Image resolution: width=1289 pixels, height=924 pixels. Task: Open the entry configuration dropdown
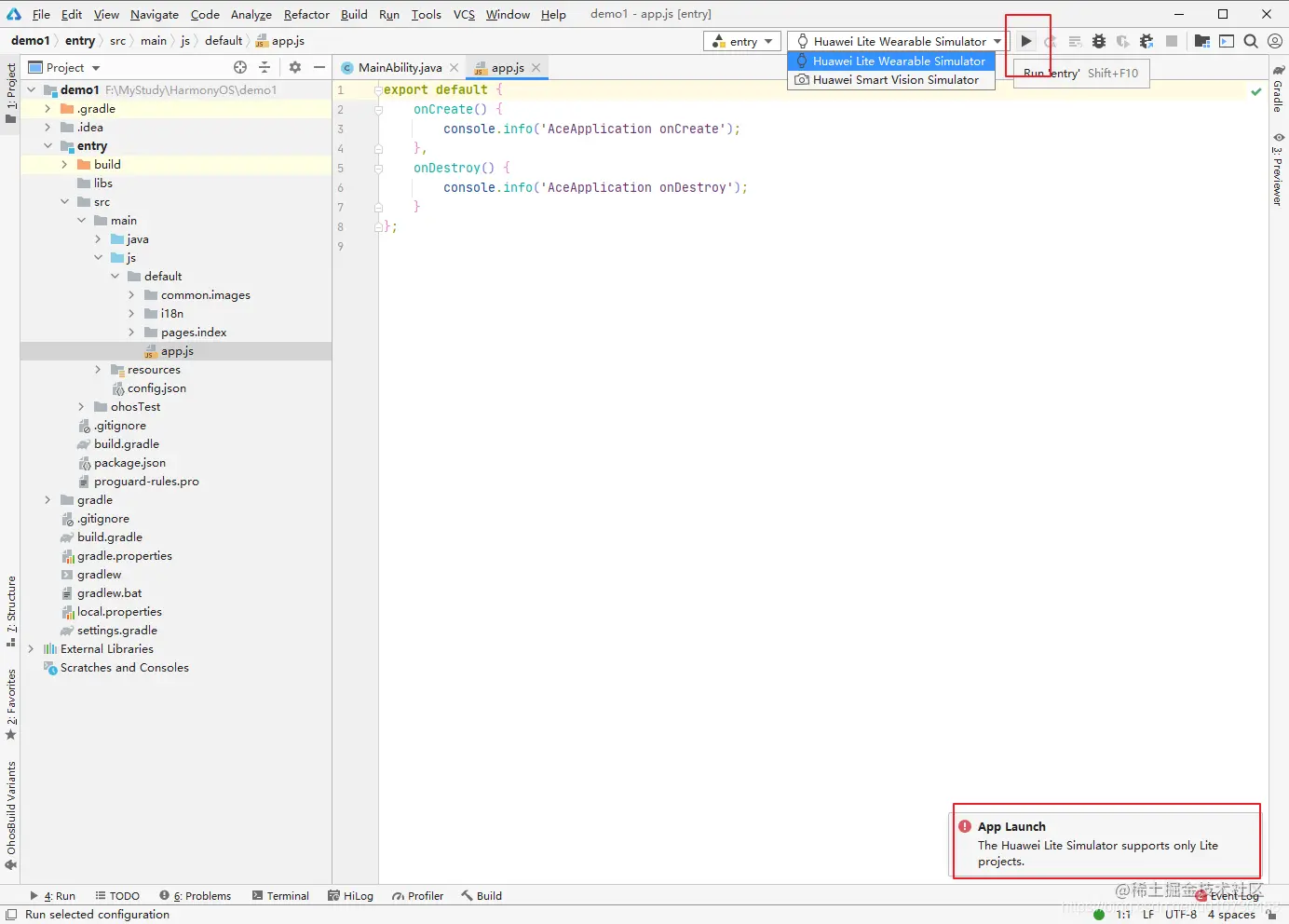(742, 41)
